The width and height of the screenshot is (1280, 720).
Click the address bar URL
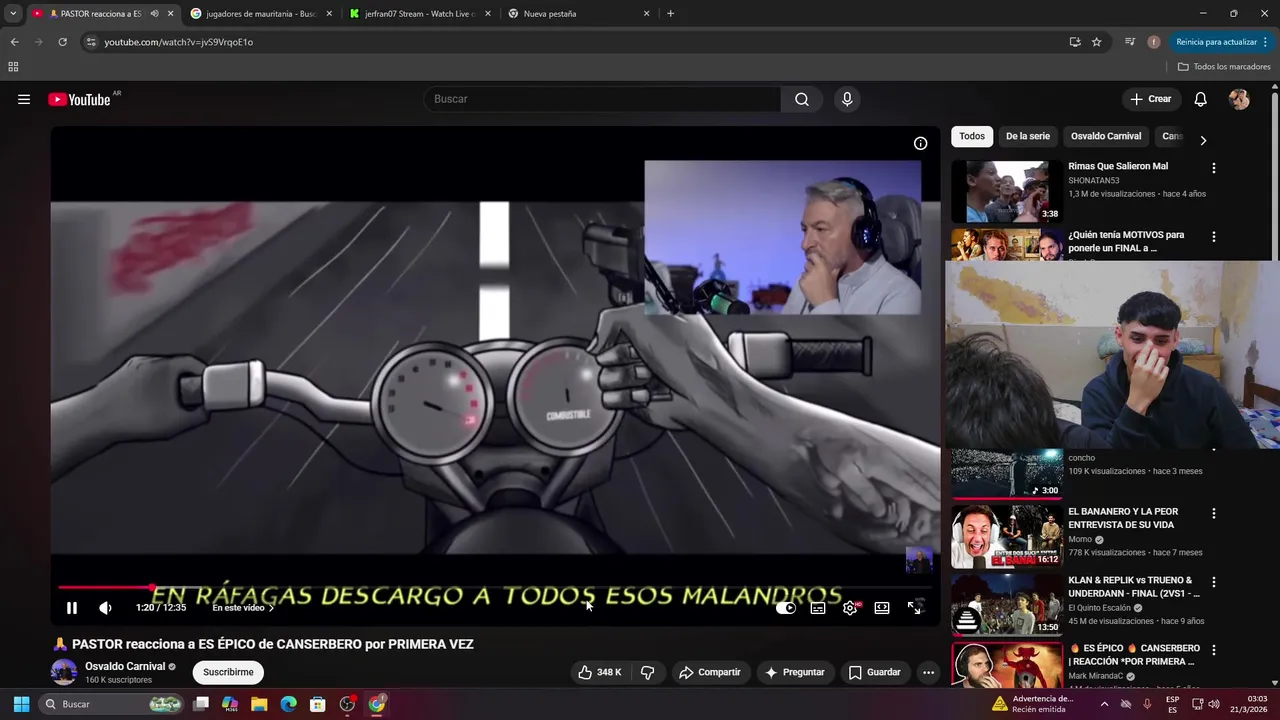(x=179, y=42)
